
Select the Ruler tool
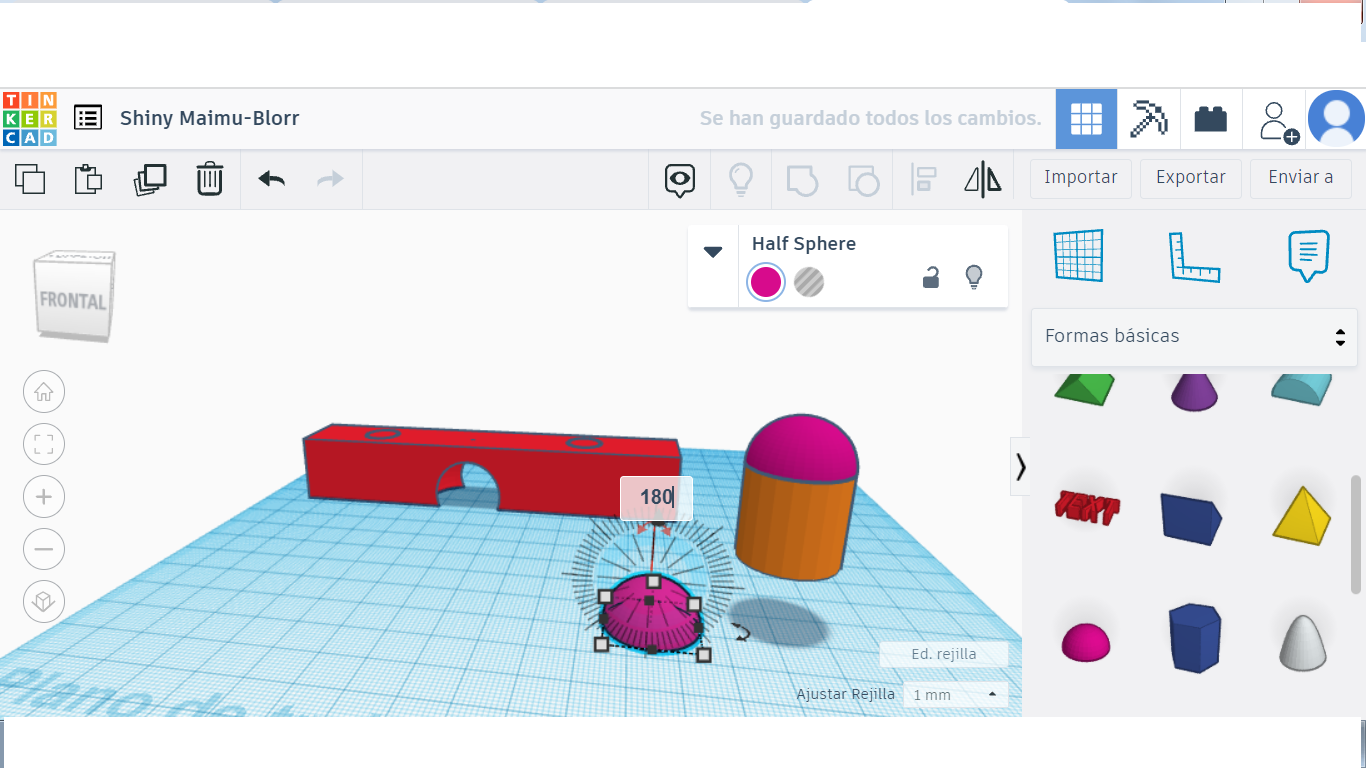1194,256
